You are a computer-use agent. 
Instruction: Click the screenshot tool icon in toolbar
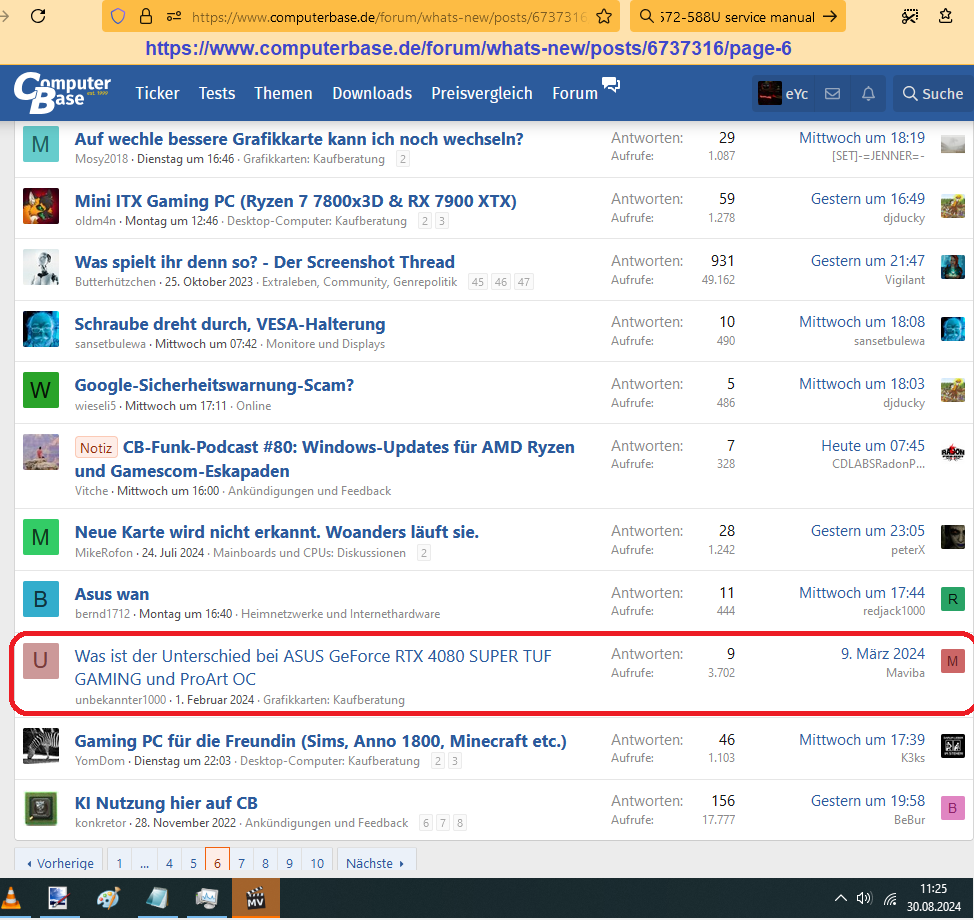[910, 16]
